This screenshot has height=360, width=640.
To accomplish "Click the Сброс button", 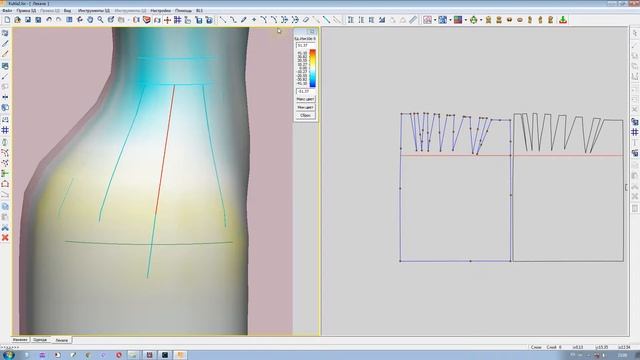I will click(x=305, y=116).
